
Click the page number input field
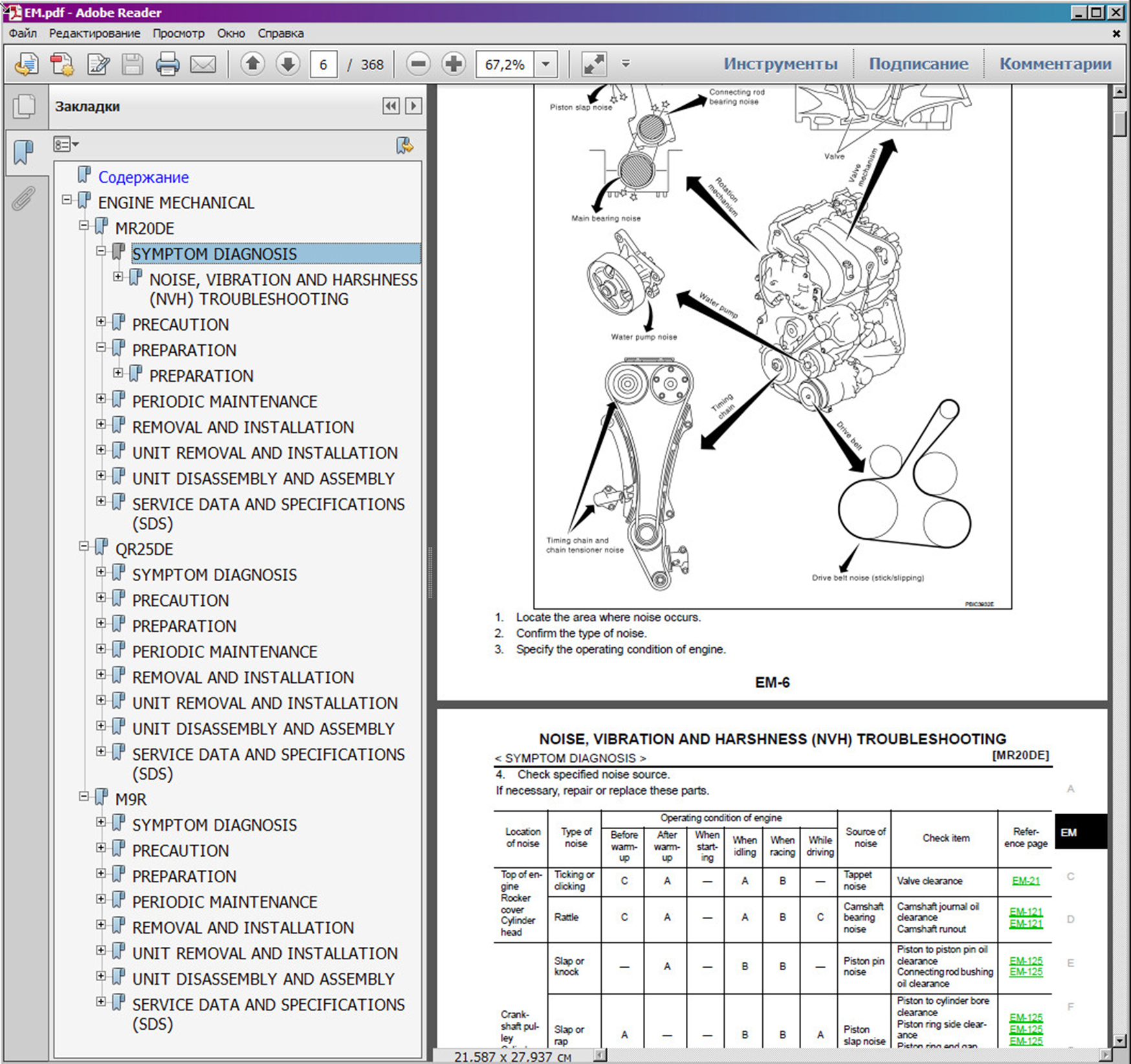tap(323, 64)
